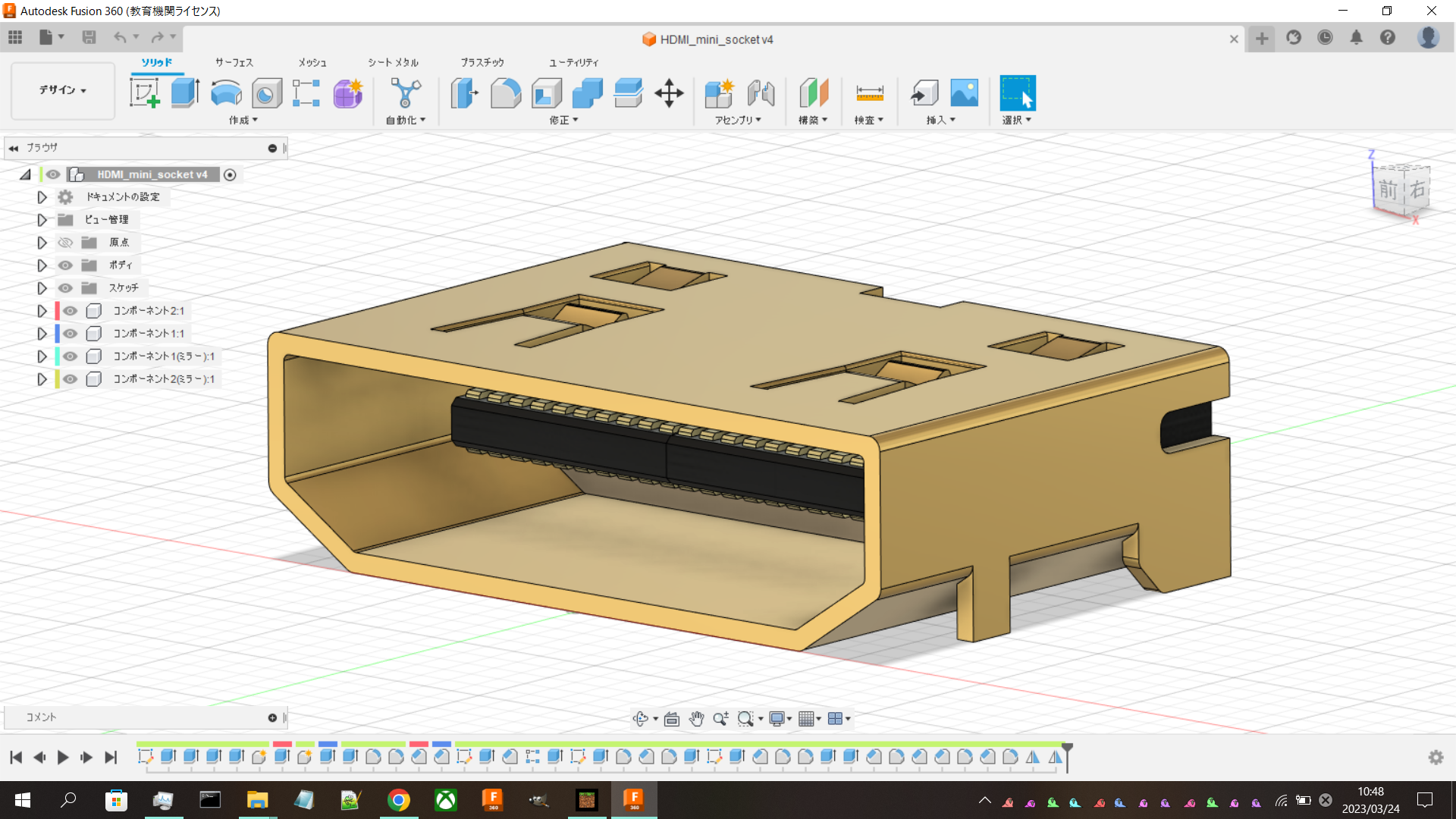Image resolution: width=1456 pixels, height=819 pixels.
Task: Select the Revolve tool
Action: click(x=226, y=93)
